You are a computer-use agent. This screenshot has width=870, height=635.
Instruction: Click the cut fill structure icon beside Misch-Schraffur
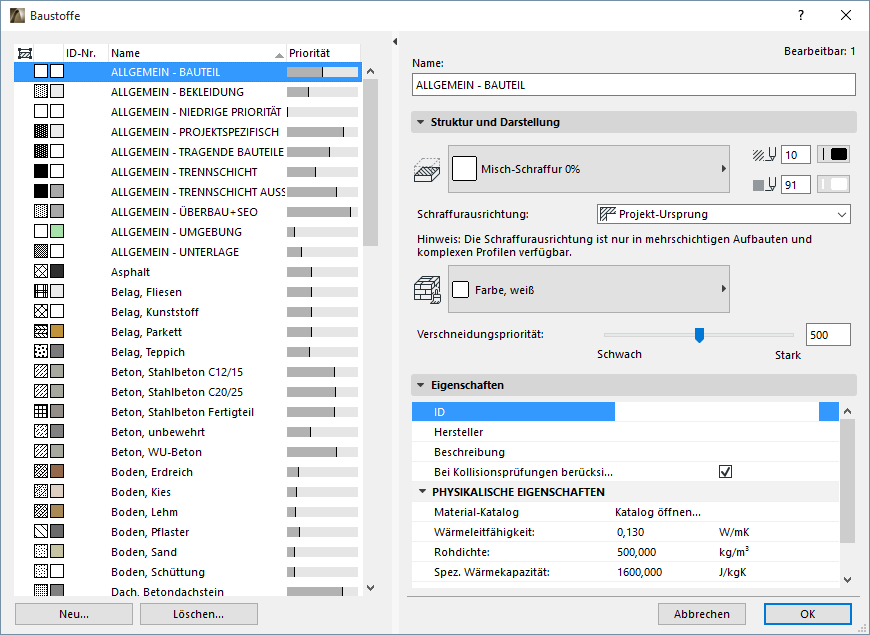tap(427, 169)
